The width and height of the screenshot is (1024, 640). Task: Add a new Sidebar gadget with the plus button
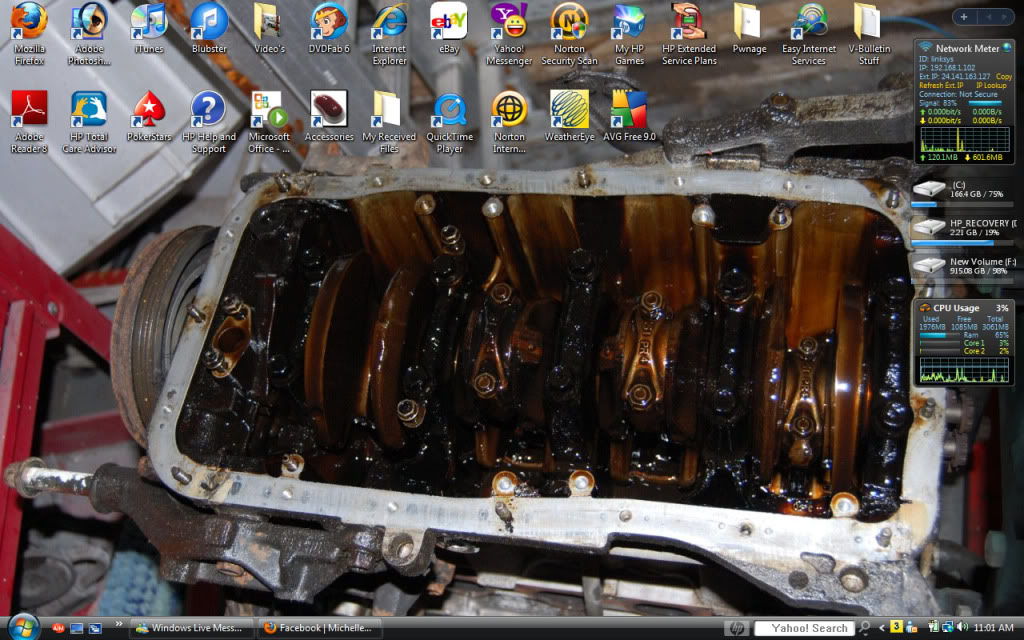tap(964, 17)
